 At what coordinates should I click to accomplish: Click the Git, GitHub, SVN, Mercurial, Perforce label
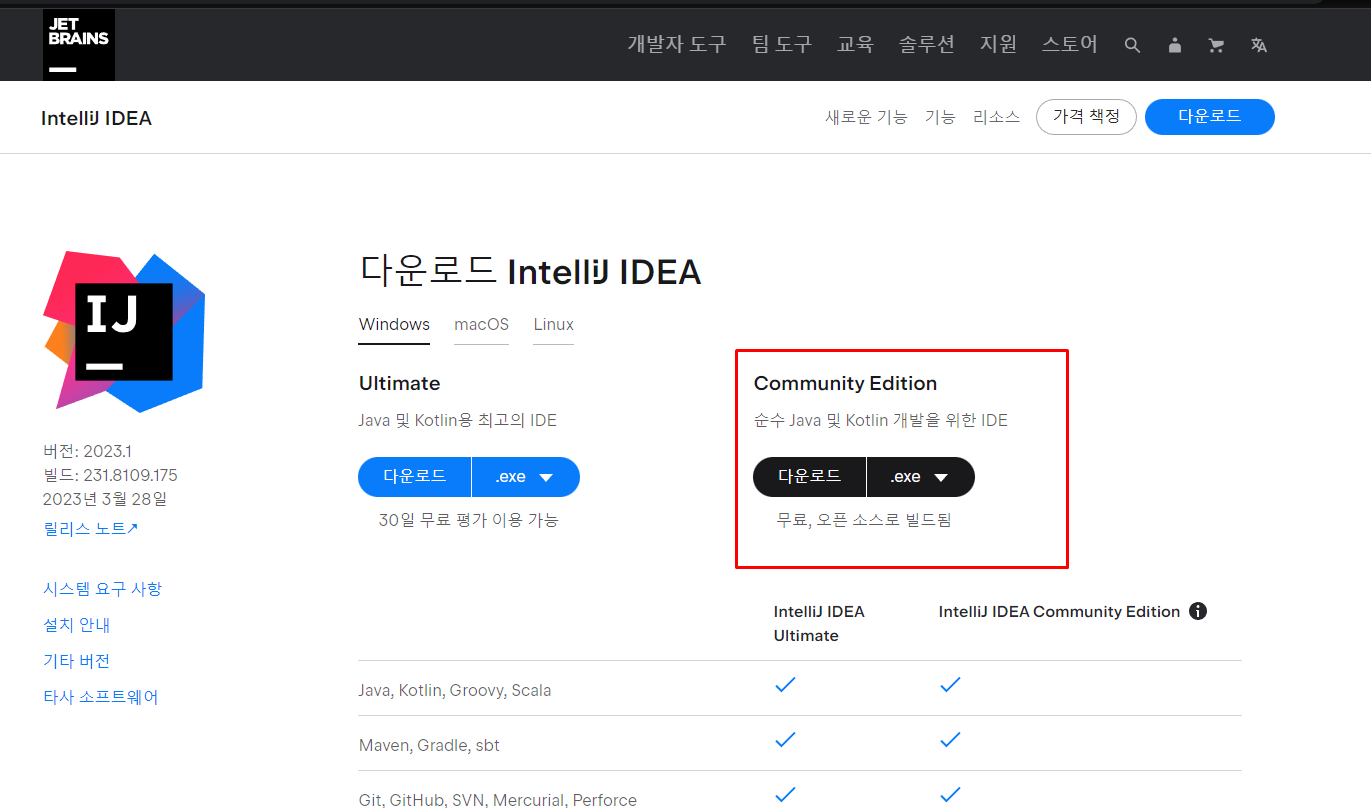coord(498,799)
